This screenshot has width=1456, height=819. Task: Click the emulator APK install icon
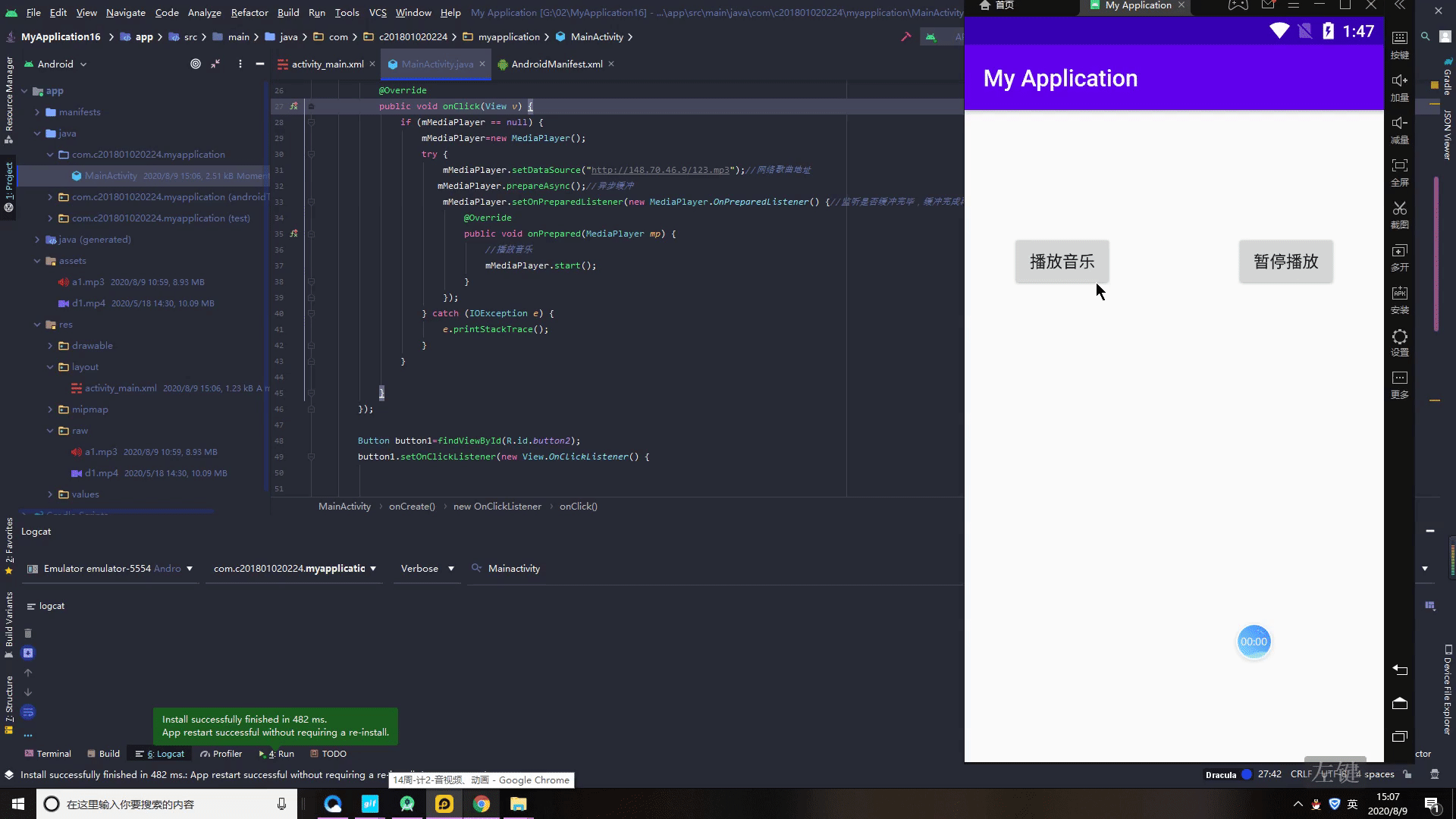pos(1399,293)
